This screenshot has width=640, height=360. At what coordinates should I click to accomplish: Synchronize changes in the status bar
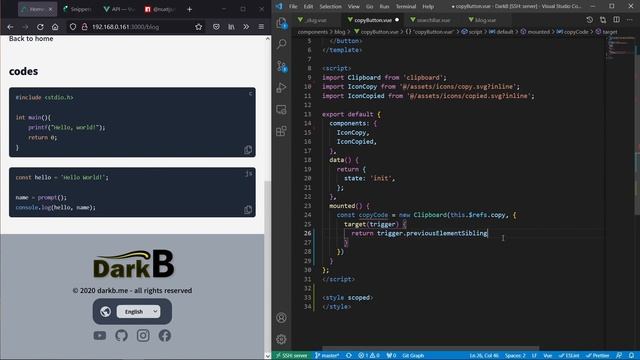(349, 356)
